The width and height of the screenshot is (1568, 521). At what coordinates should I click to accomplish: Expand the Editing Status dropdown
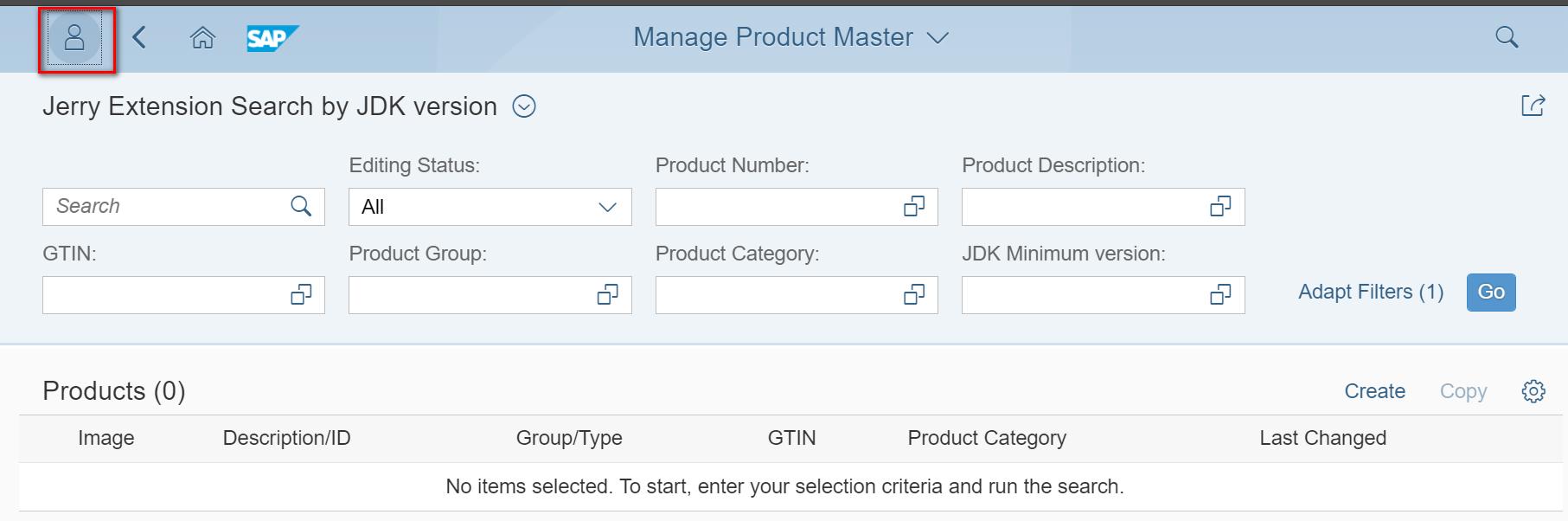pos(607,207)
